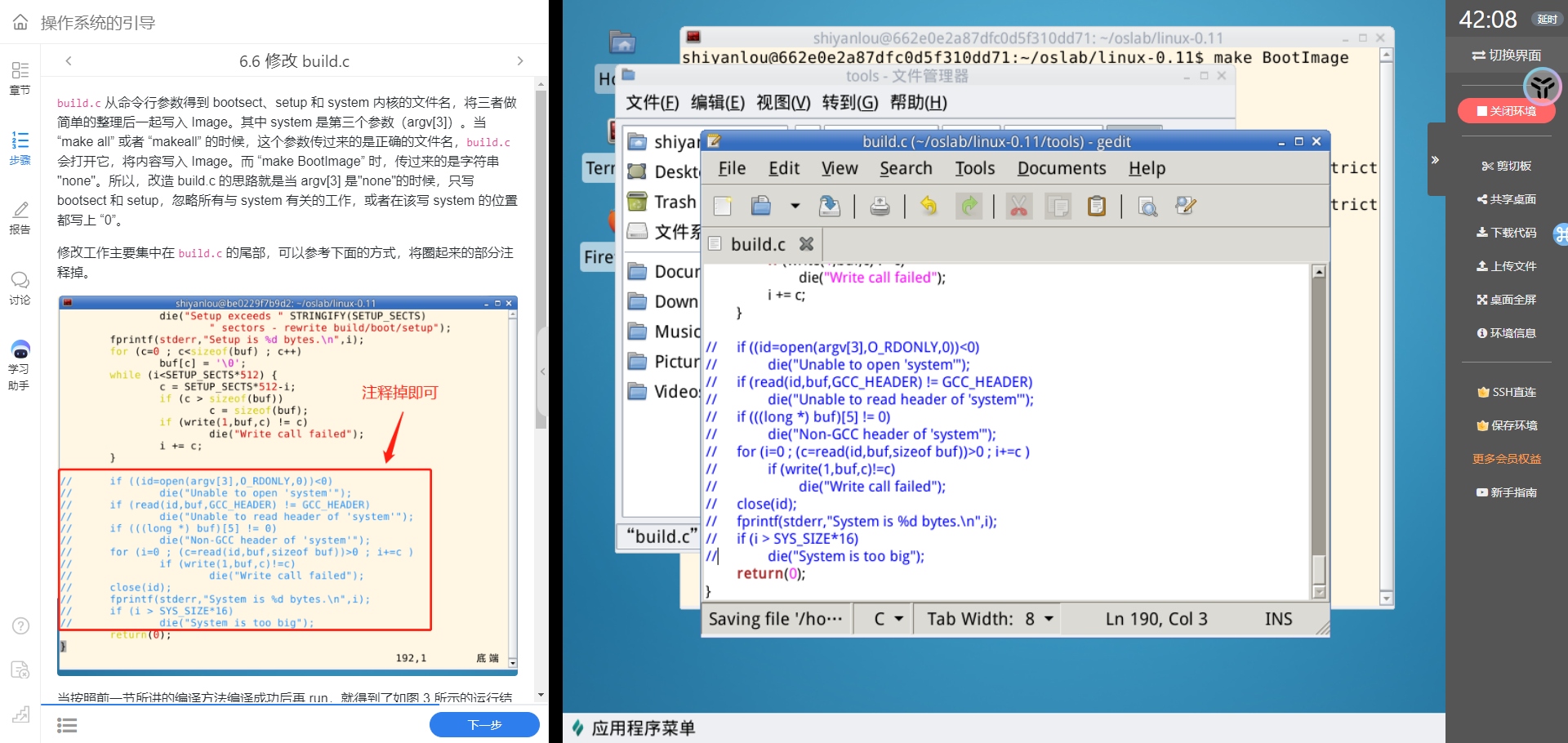This screenshot has height=743, width=1568.
Task: Click the Print icon in gedit toolbar
Action: tap(880, 207)
